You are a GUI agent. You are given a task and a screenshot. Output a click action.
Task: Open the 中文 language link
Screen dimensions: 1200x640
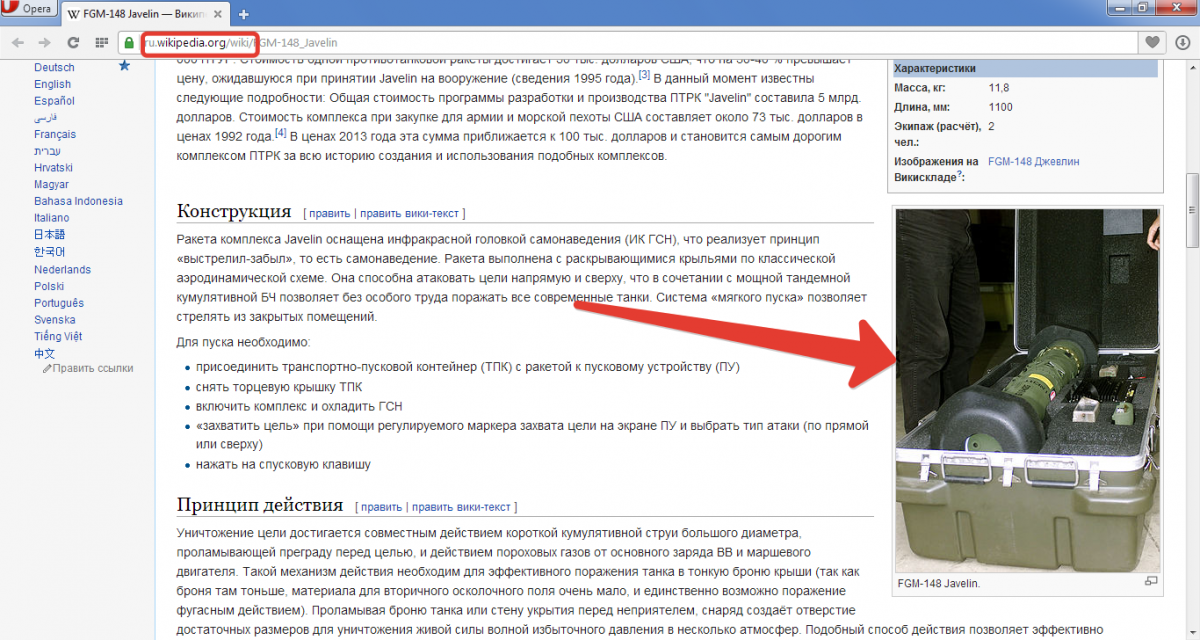pos(44,353)
